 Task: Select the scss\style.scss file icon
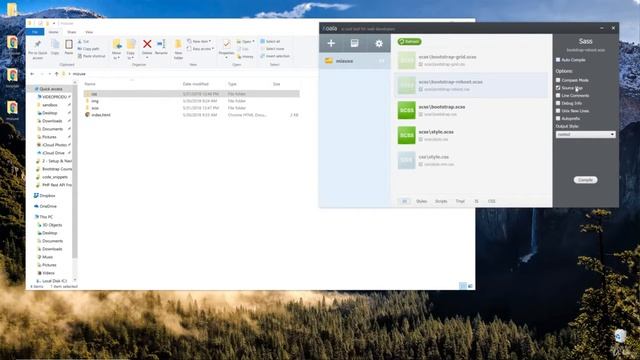coord(407,135)
